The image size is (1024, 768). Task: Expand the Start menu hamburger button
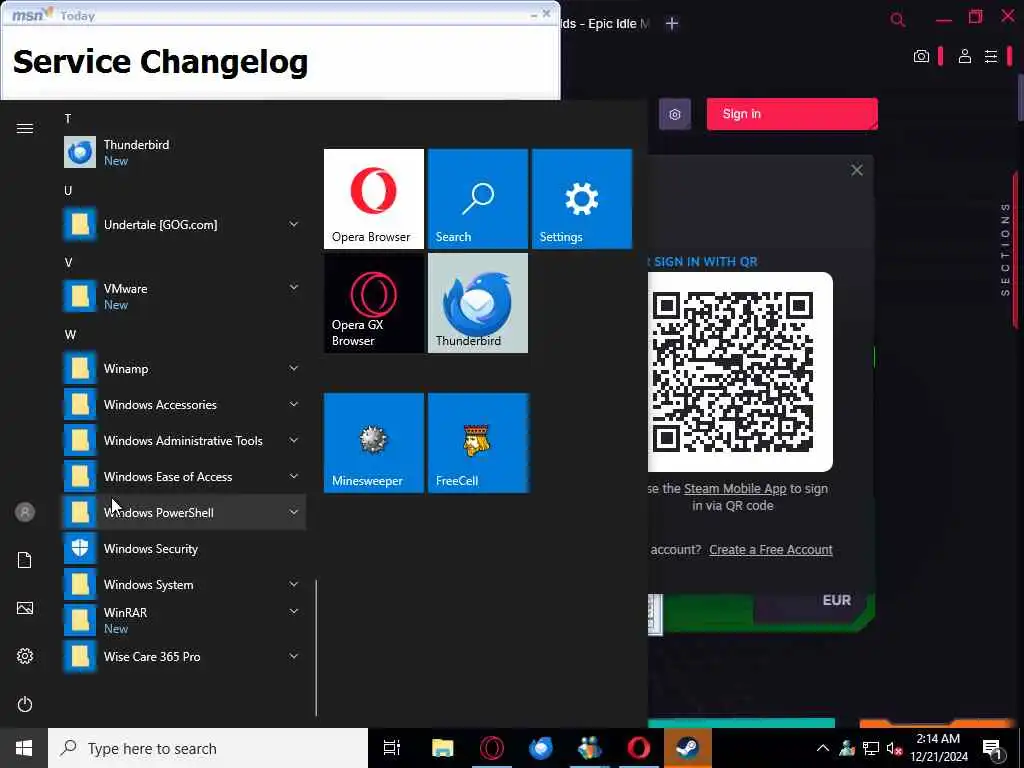[25, 129]
